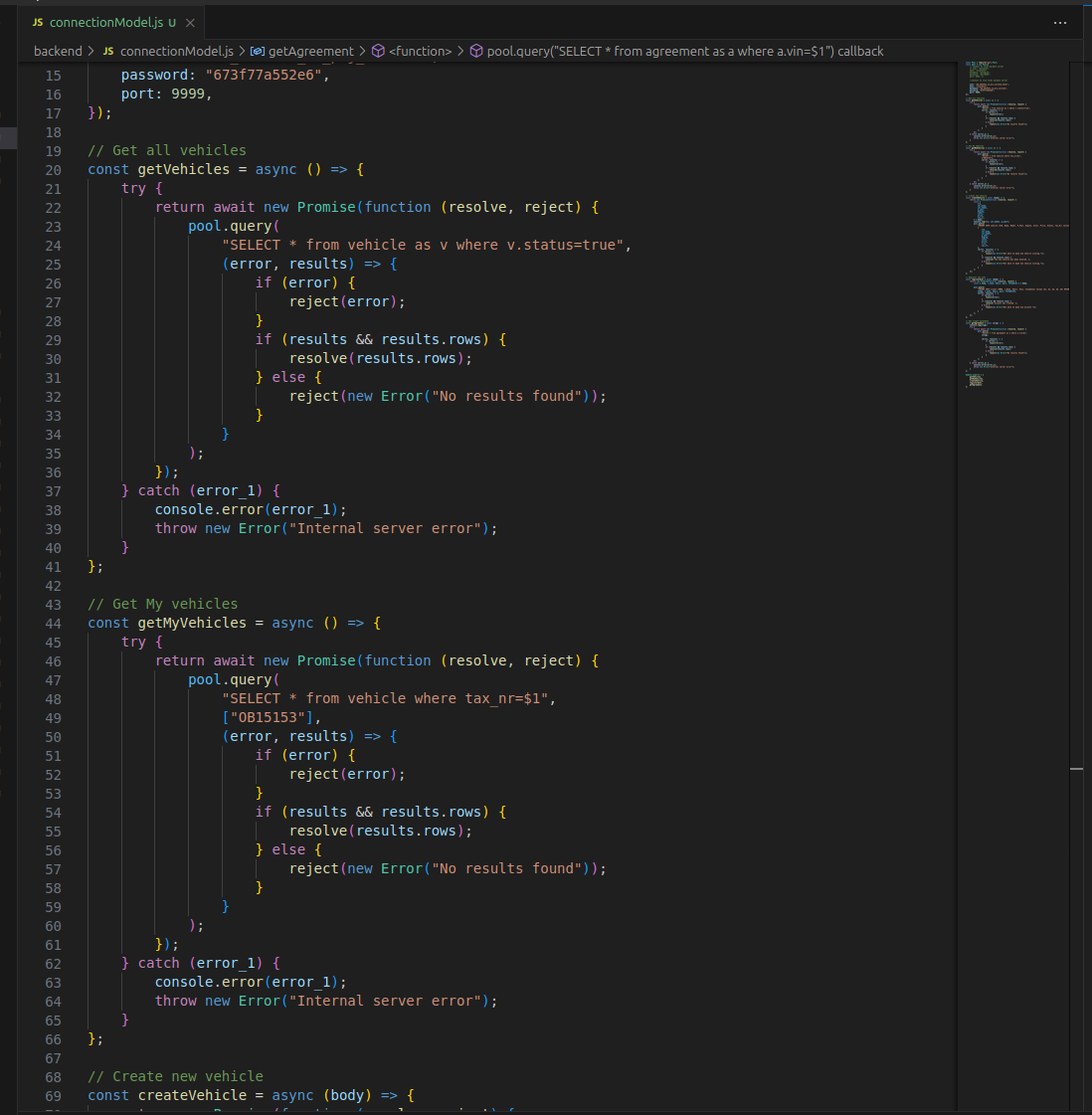Click the JS file icon in the tab
Image resolution: width=1092 pixels, height=1115 pixels.
click(x=38, y=22)
